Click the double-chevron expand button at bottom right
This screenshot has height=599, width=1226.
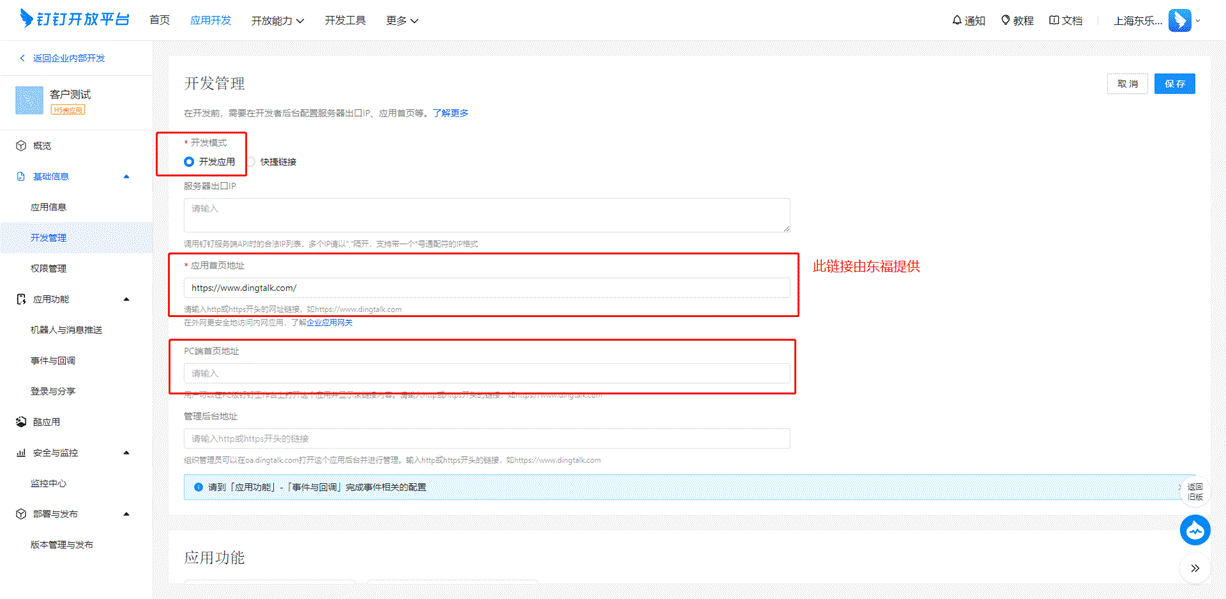click(1195, 568)
